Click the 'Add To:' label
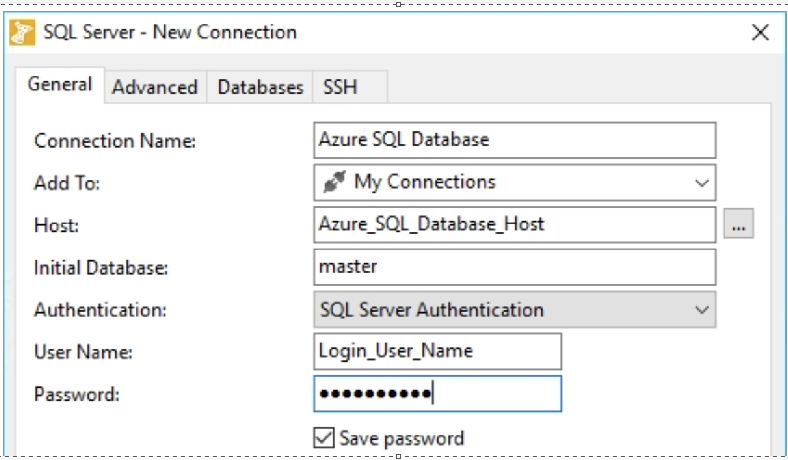788x460 pixels. [x=67, y=183]
